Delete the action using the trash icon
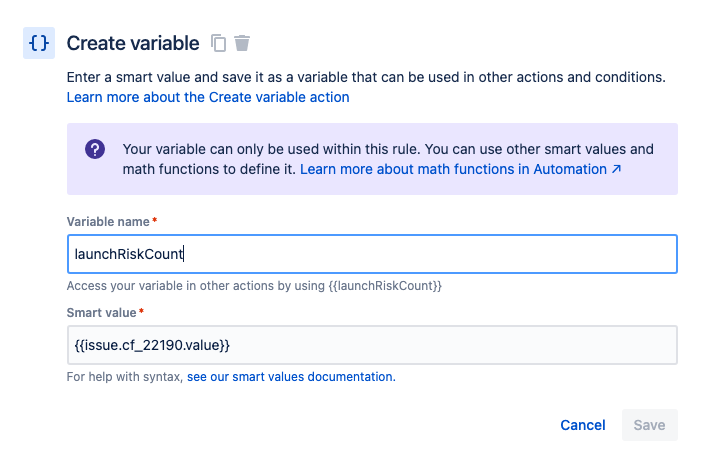The width and height of the screenshot is (713, 459). 242,43
